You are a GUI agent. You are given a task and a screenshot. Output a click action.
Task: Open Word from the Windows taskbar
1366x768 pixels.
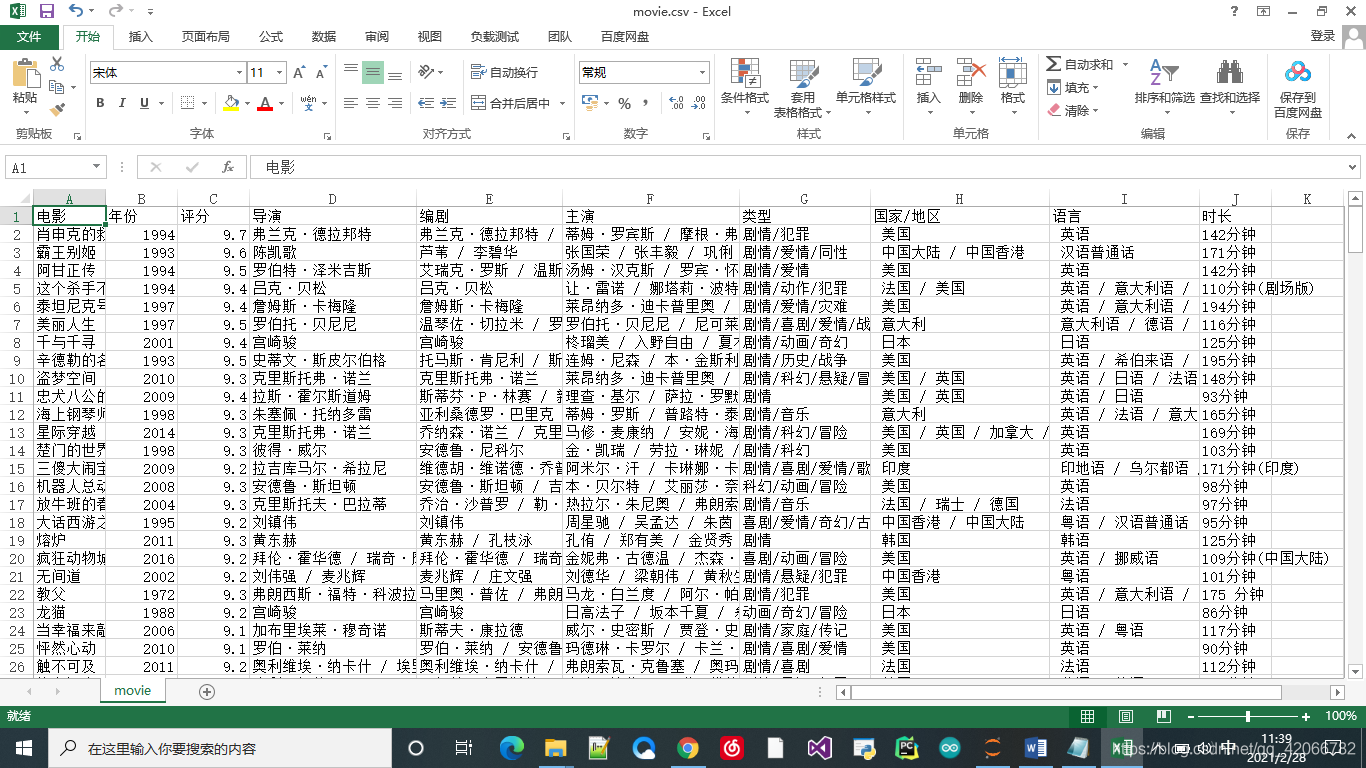click(1035, 748)
